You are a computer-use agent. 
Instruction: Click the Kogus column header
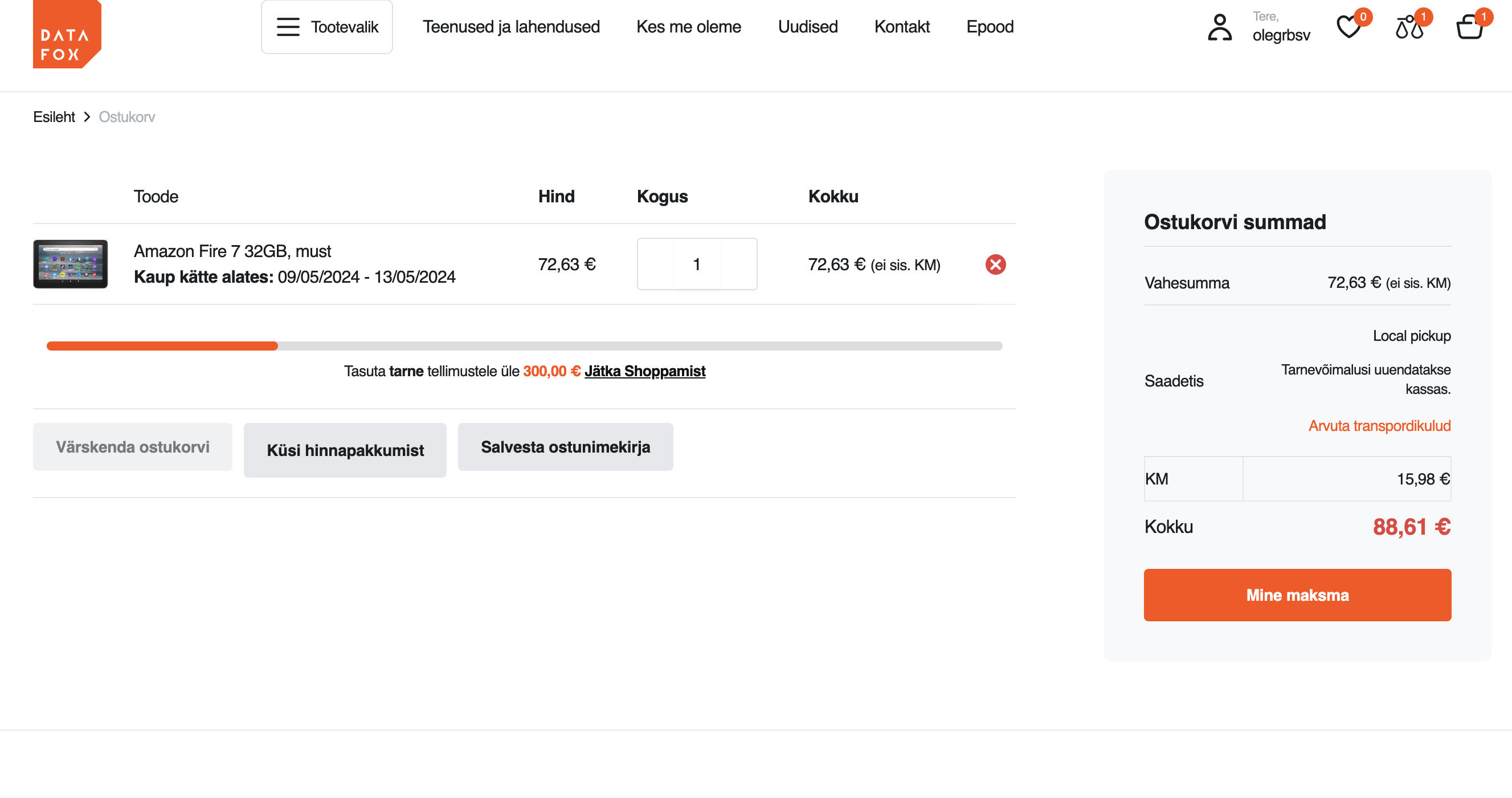tap(662, 196)
